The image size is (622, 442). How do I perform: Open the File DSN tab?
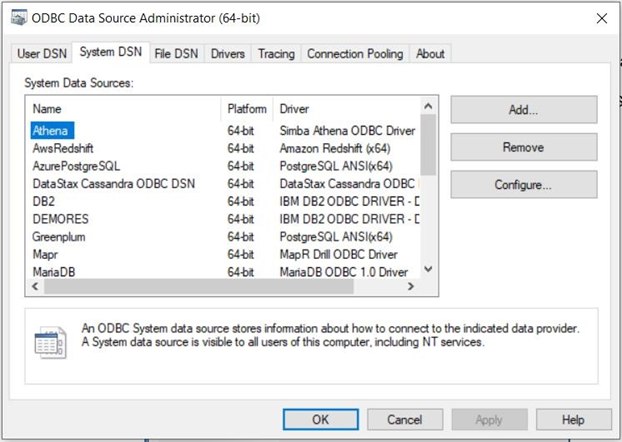point(176,54)
